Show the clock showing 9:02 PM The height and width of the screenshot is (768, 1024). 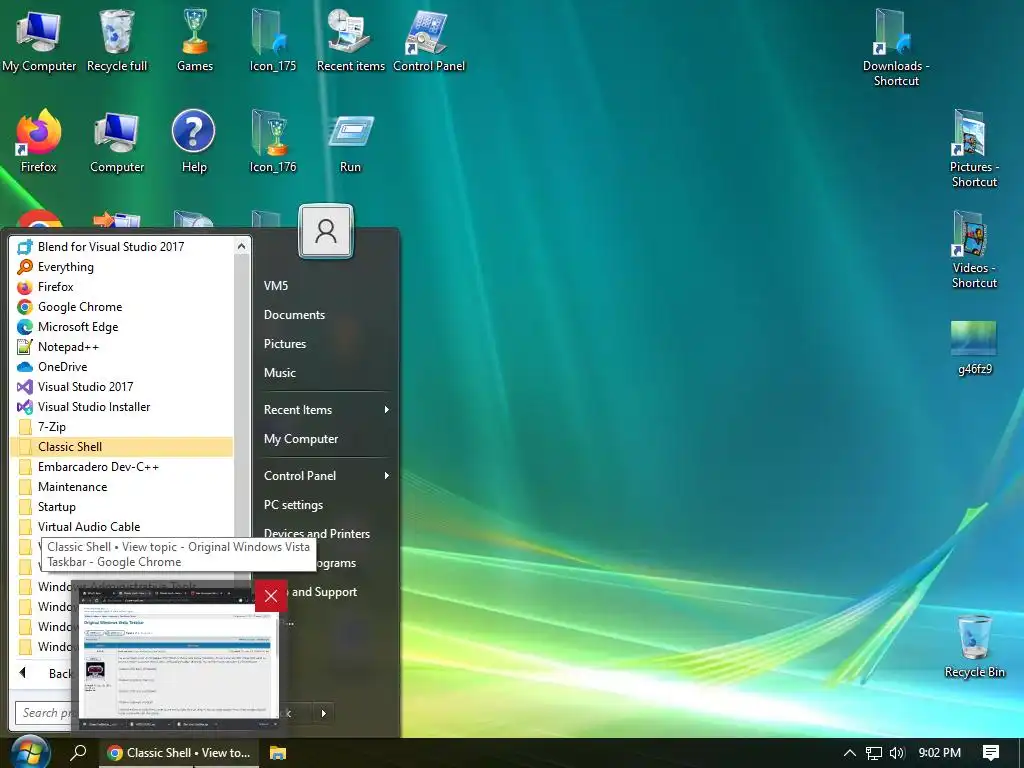coord(940,753)
